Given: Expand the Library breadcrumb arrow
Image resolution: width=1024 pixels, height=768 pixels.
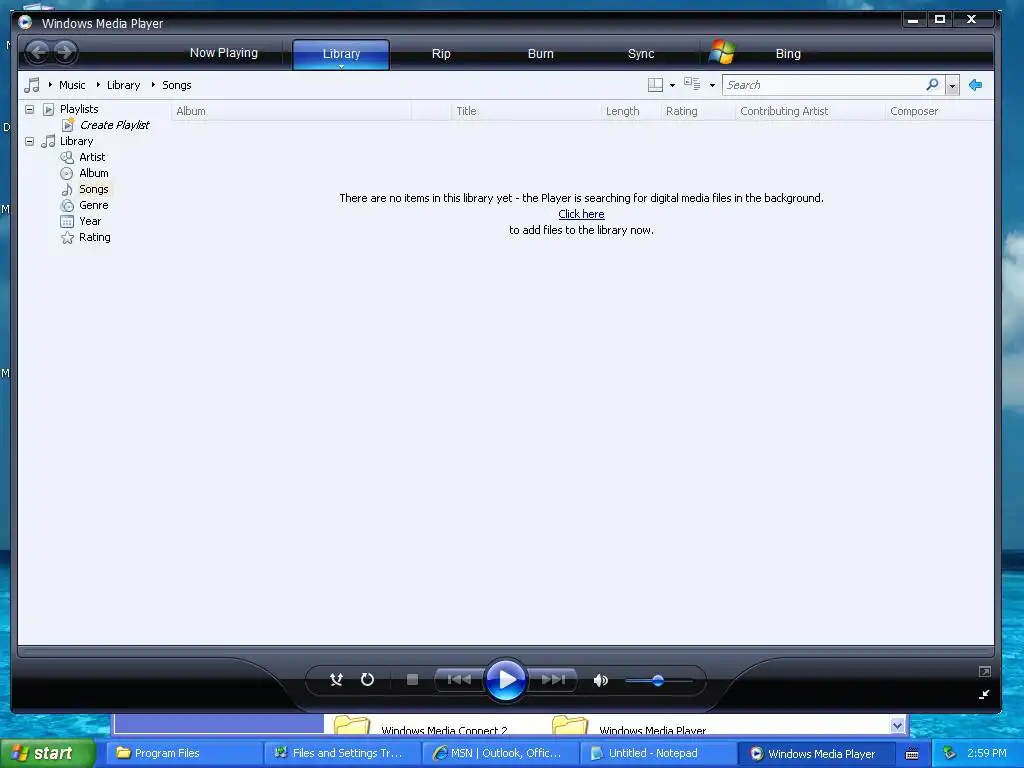Looking at the screenshot, I should [x=98, y=85].
